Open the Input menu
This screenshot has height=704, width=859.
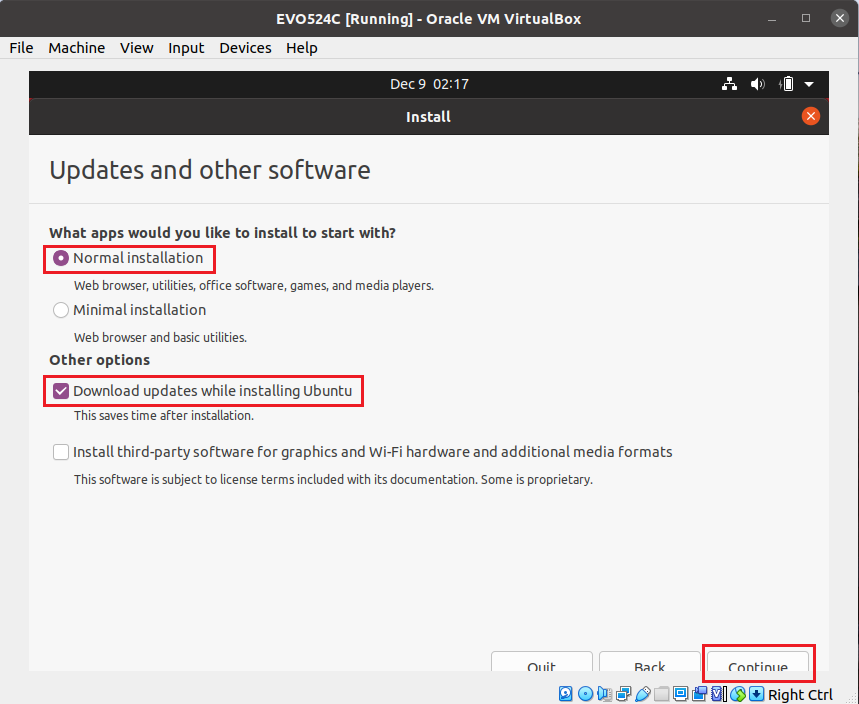point(186,48)
